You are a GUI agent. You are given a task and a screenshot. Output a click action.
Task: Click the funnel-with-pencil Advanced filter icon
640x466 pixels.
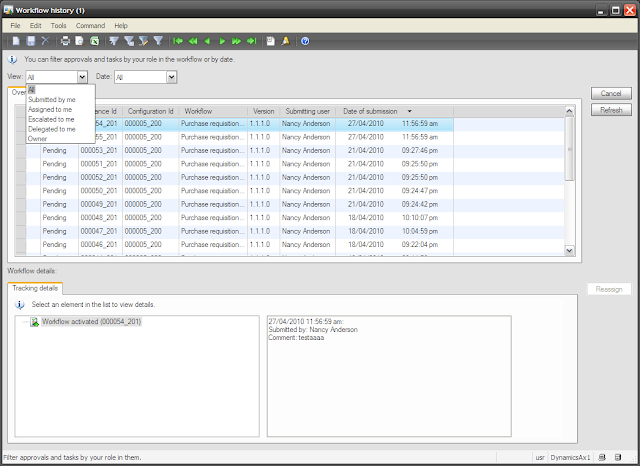tap(144, 41)
